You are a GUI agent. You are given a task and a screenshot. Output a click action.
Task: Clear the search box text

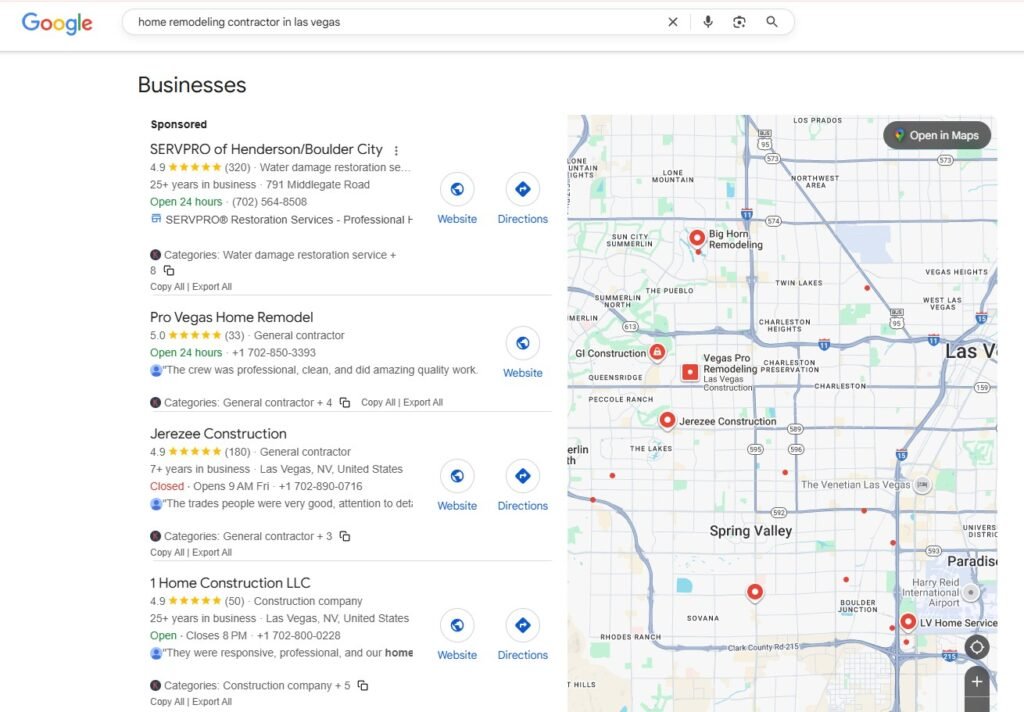coord(673,22)
